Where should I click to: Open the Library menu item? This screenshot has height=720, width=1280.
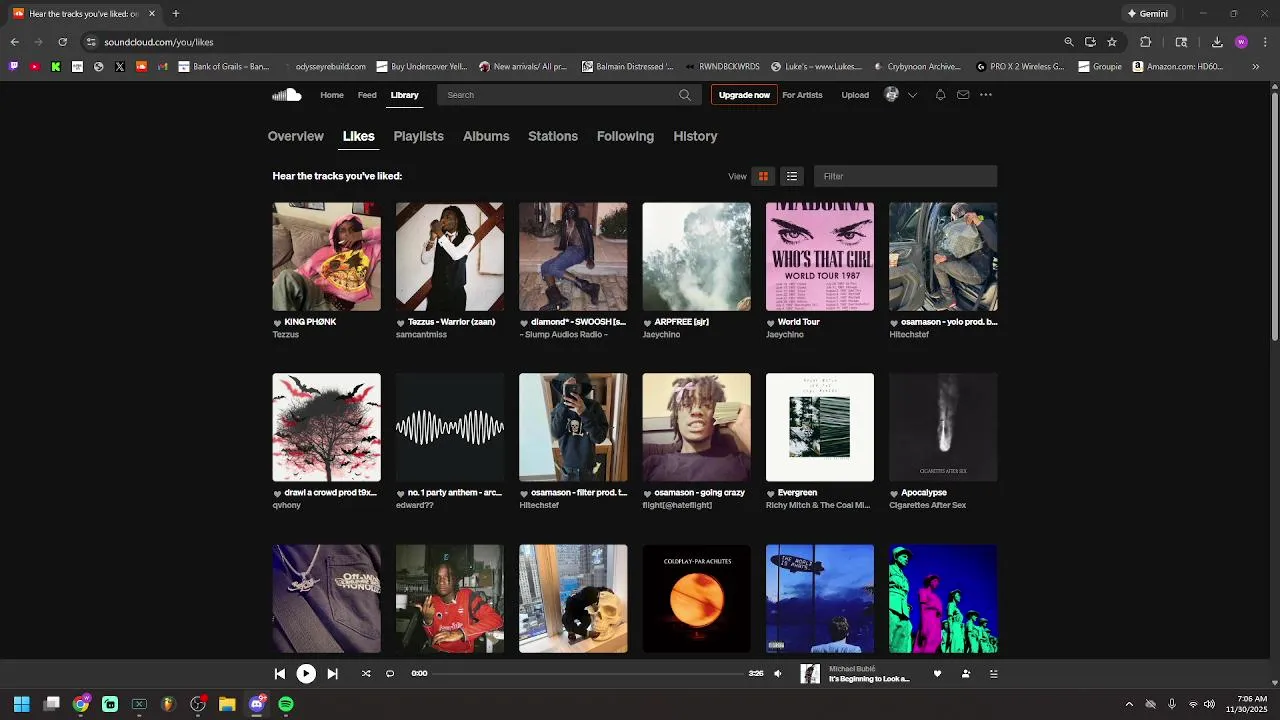tap(404, 95)
